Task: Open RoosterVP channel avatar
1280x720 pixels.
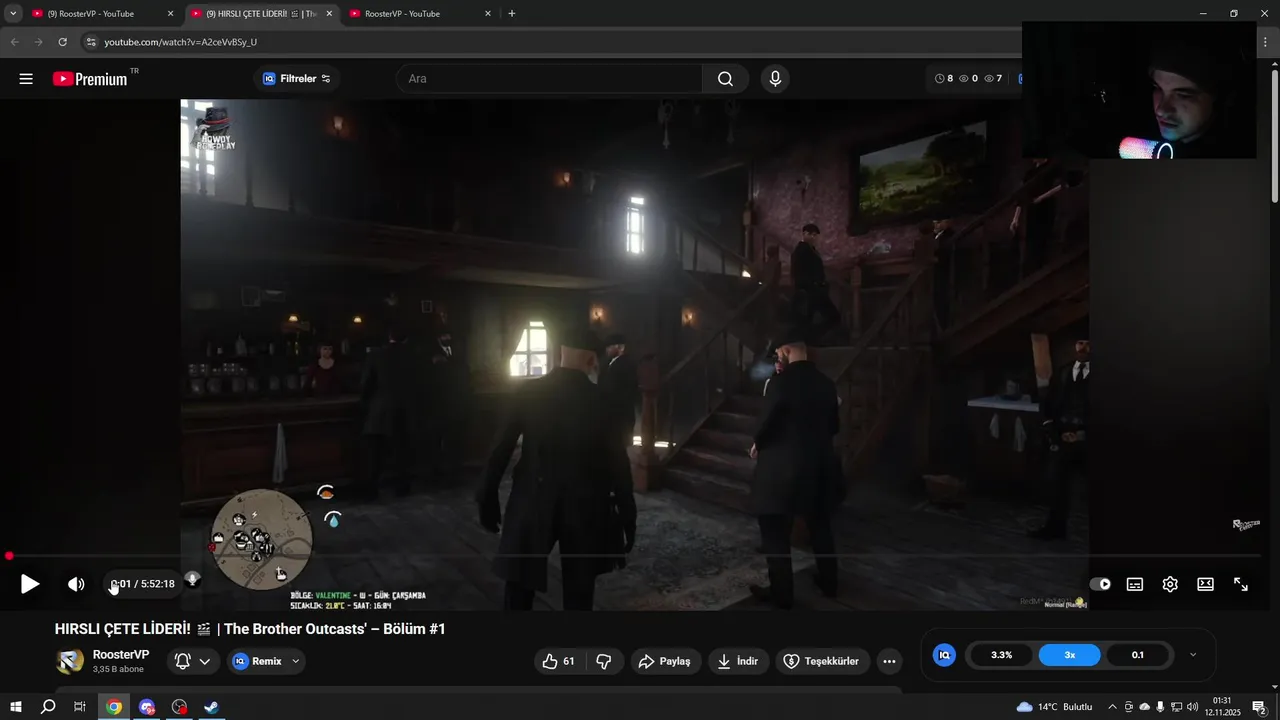Action: pyautogui.click(x=70, y=661)
